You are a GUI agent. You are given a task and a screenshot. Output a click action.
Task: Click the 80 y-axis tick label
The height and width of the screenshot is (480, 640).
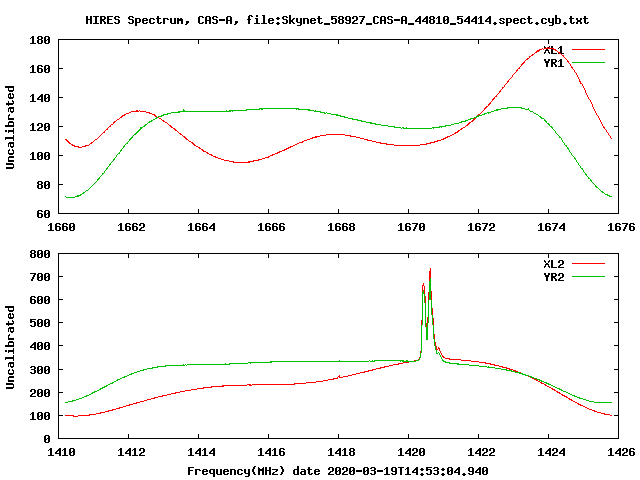[44, 185]
